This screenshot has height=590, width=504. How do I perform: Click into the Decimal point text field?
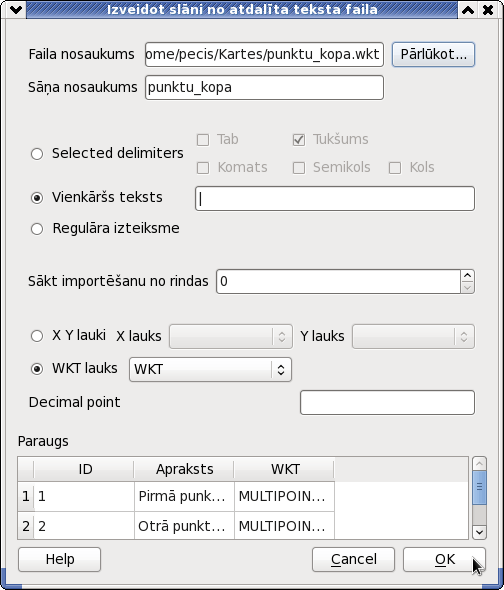[x=387, y=402]
